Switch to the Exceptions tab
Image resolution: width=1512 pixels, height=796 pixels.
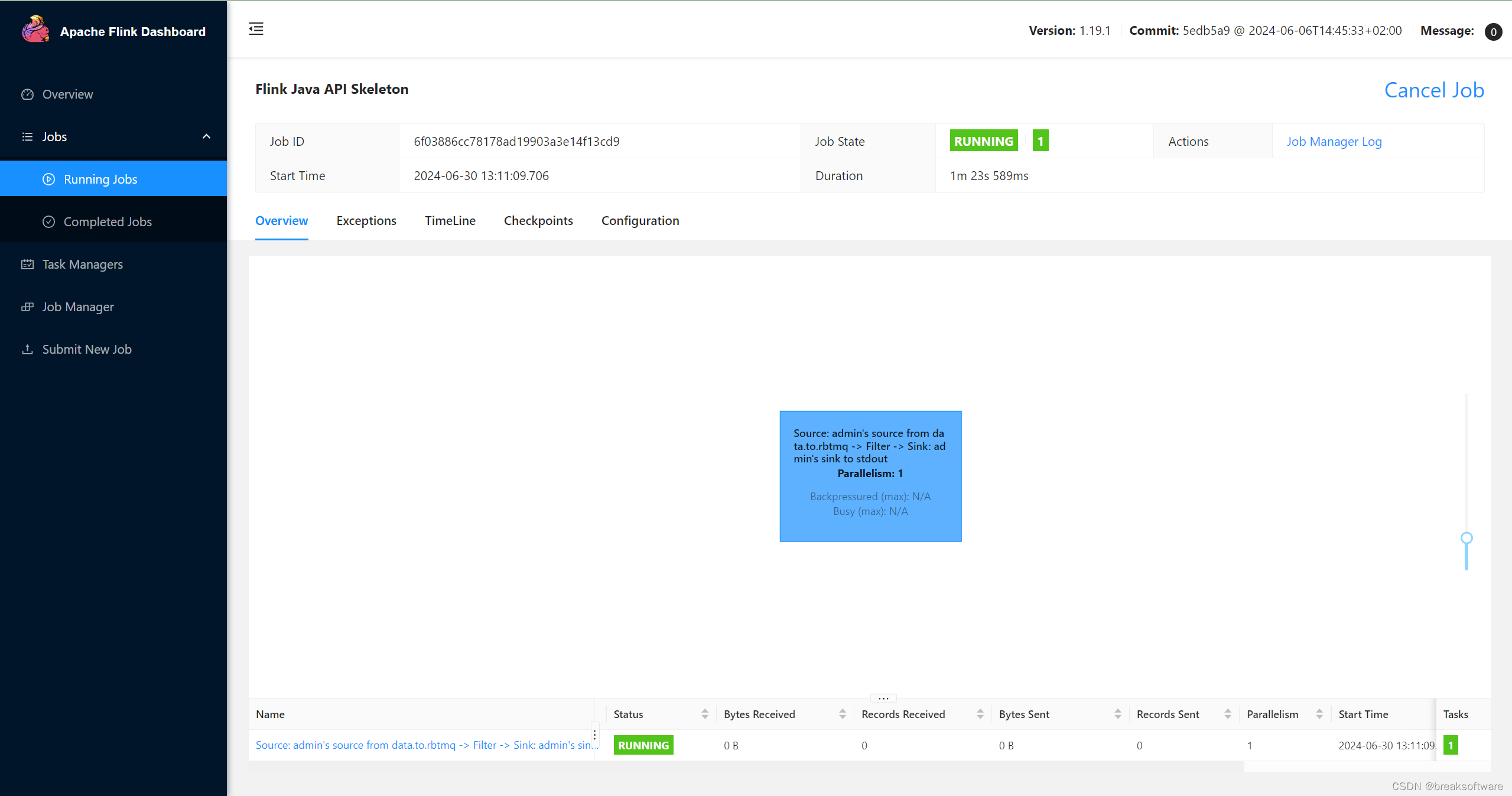[366, 221]
